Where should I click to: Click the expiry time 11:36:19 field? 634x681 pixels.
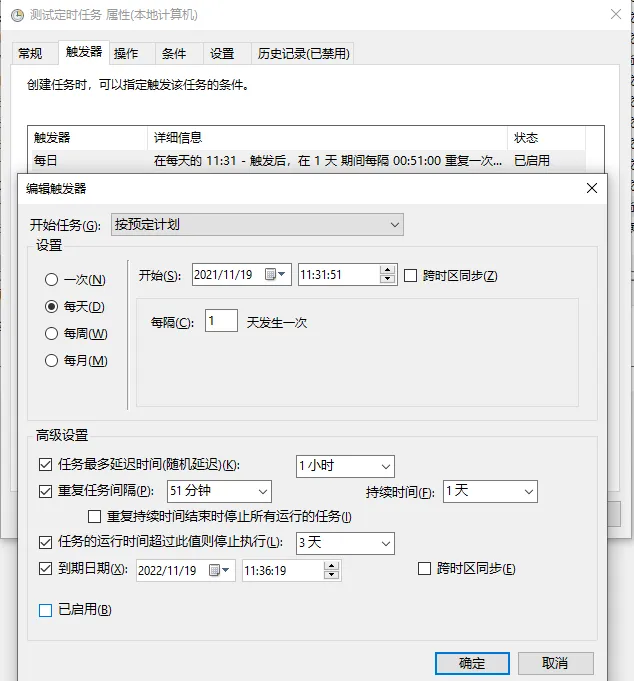point(283,570)
